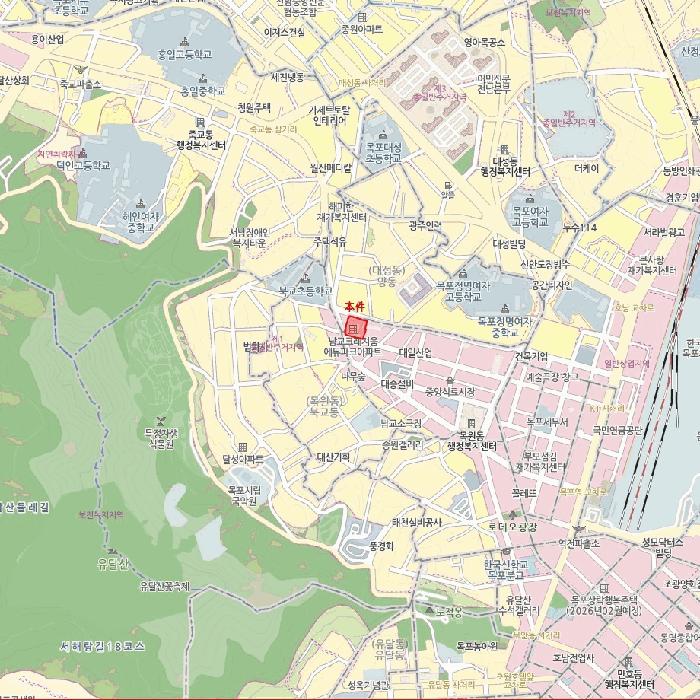The height and width of the screenshot is (700, 700).
Task: Click the 북교초등학교 label
Action: click(x=305, y=291)
